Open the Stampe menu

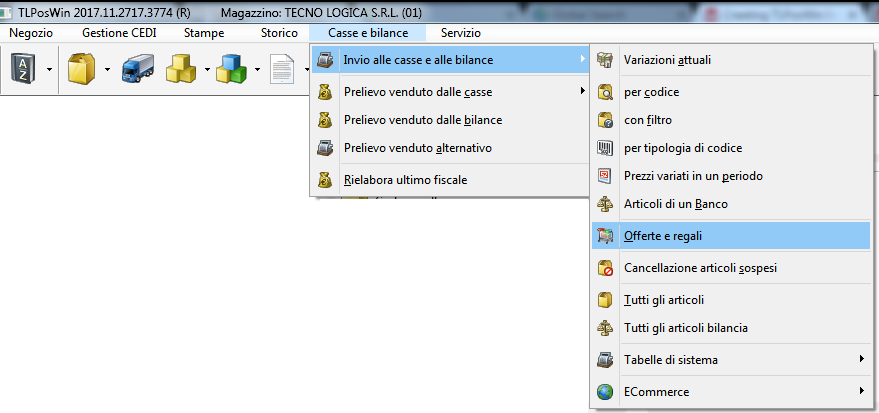click(204, 33)
